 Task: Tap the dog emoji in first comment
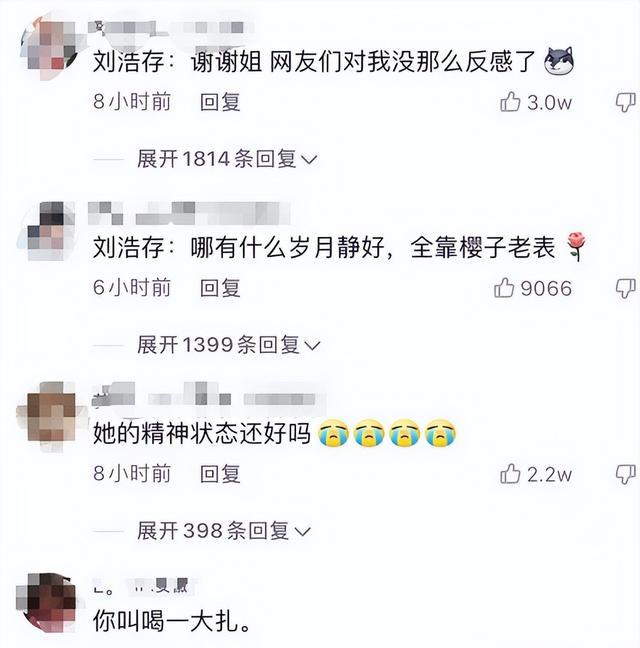tap(559, 61)
